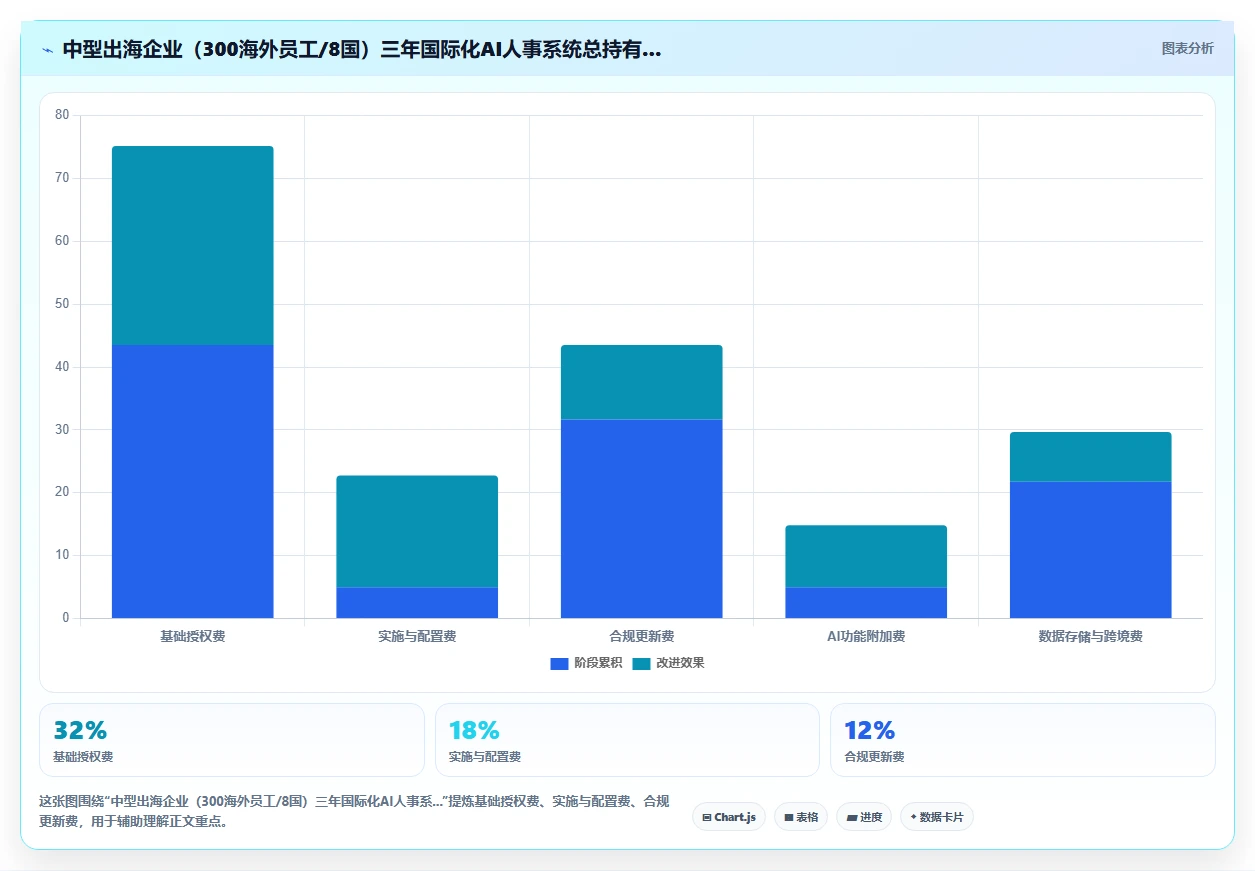Click the AI功能附加费 x-axis label
Screen dimensions: 1255x871
click(866, 636)
